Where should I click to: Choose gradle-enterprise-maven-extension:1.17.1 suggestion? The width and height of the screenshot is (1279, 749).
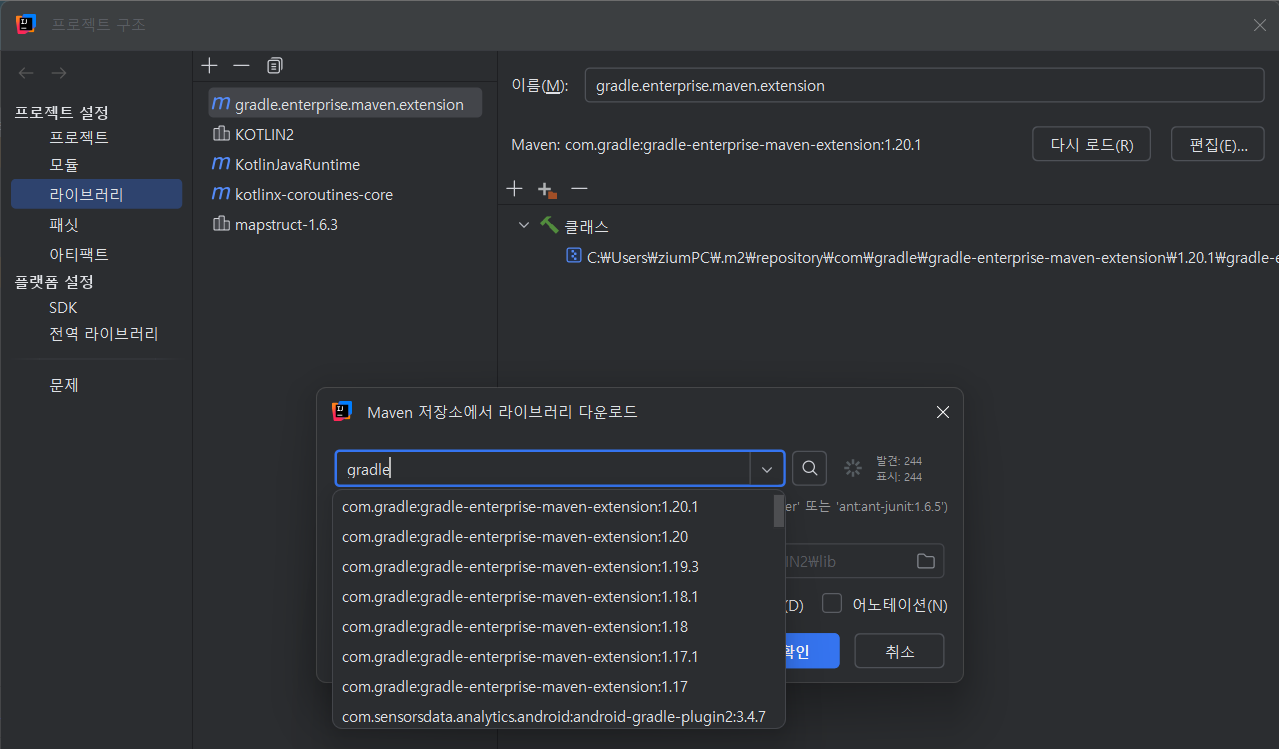coord(553,656)
